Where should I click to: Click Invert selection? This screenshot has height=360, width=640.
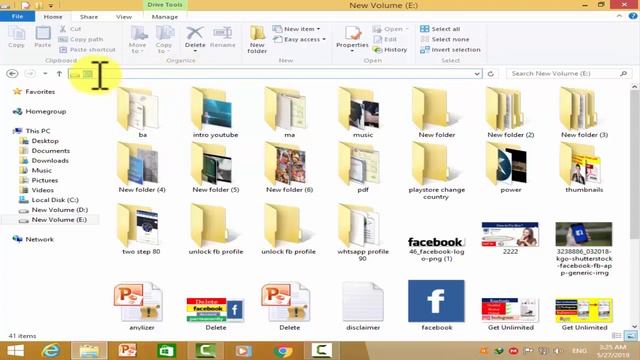(450, 49)
